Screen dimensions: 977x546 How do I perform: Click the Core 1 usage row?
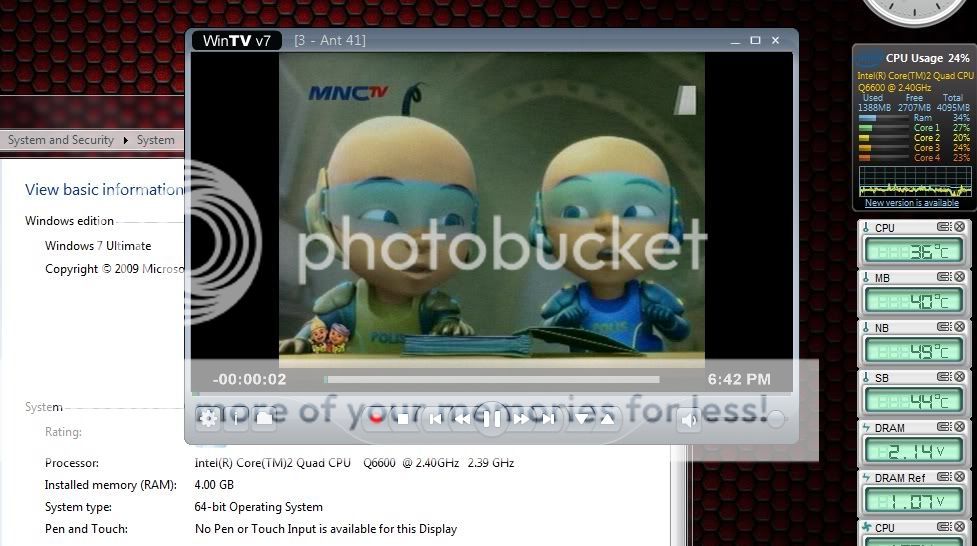[914, 128]
